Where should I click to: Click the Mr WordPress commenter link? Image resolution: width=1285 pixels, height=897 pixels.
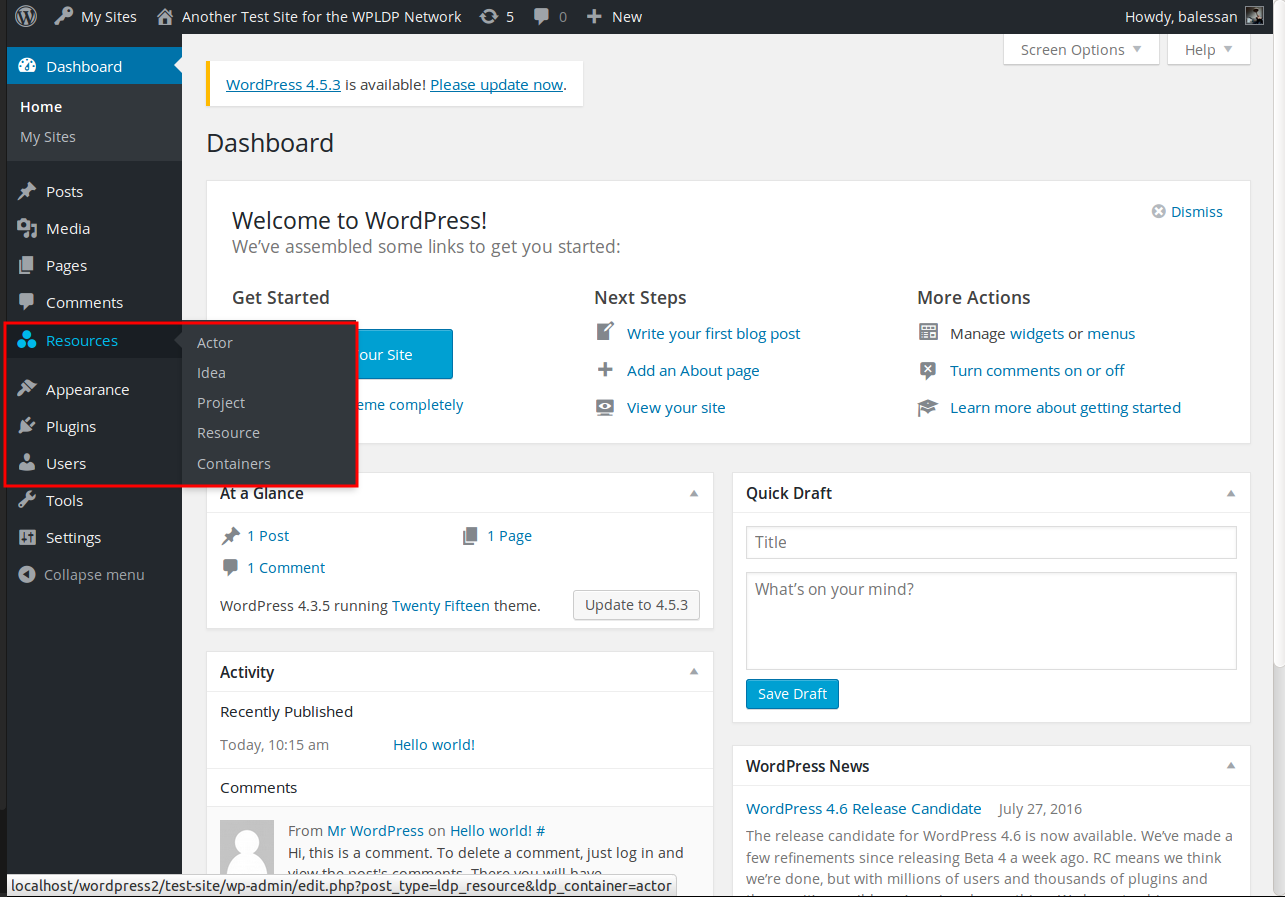pos(375,831)
